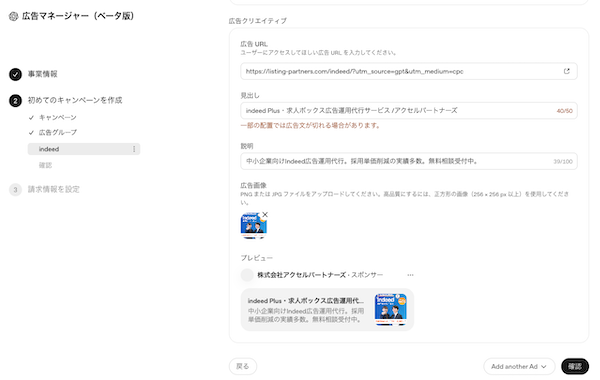Click 株式会社アクセルパートナーズ sponsor name
This screenshot has width=600, height=380.
click(301, 275)
